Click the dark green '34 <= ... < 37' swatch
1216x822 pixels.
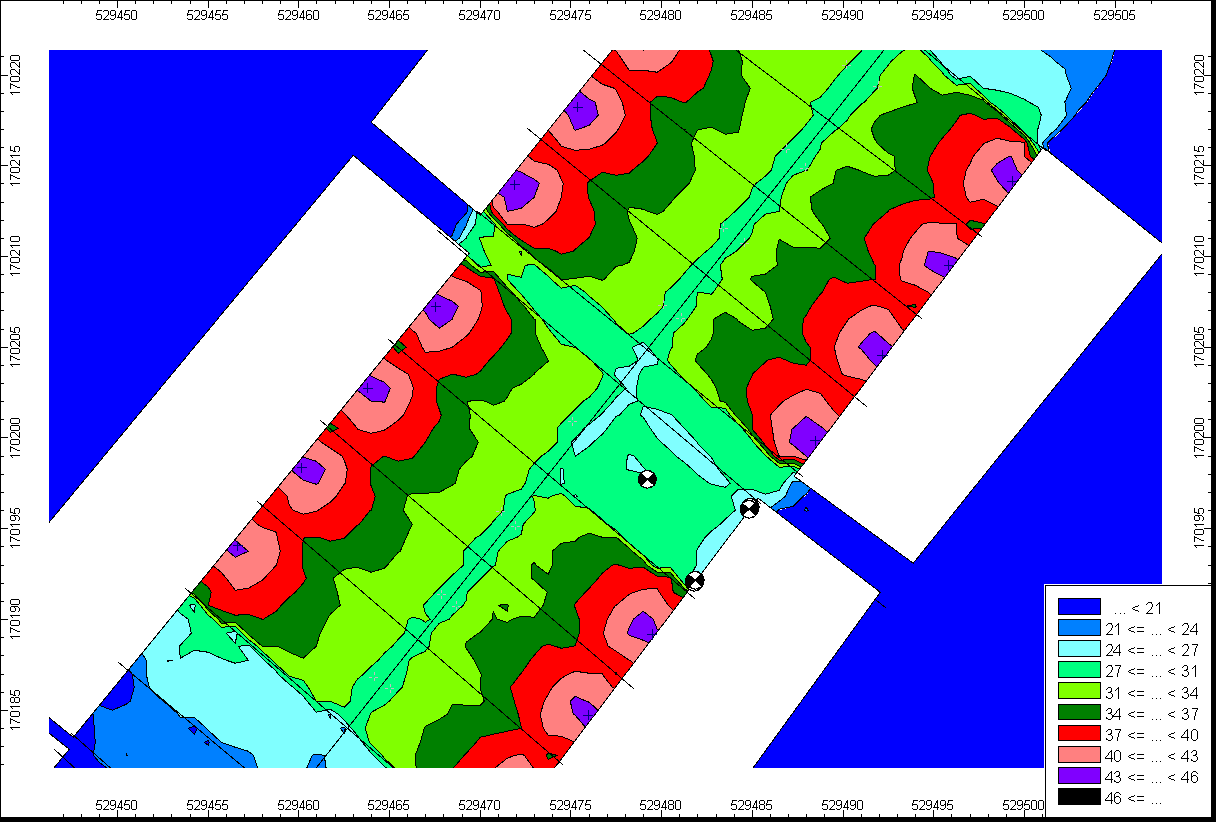pyautogui.click(x=1079, y=714)
